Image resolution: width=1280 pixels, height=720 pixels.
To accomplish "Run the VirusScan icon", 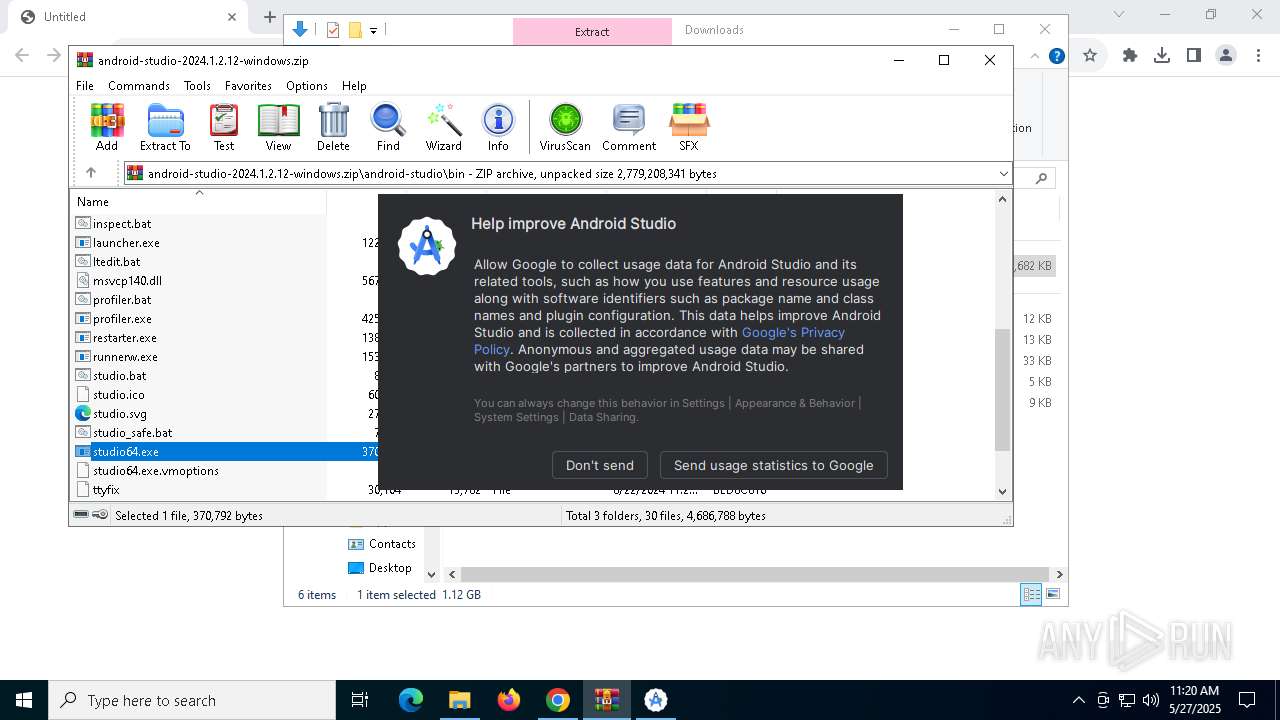I will (x=565, y=127).
